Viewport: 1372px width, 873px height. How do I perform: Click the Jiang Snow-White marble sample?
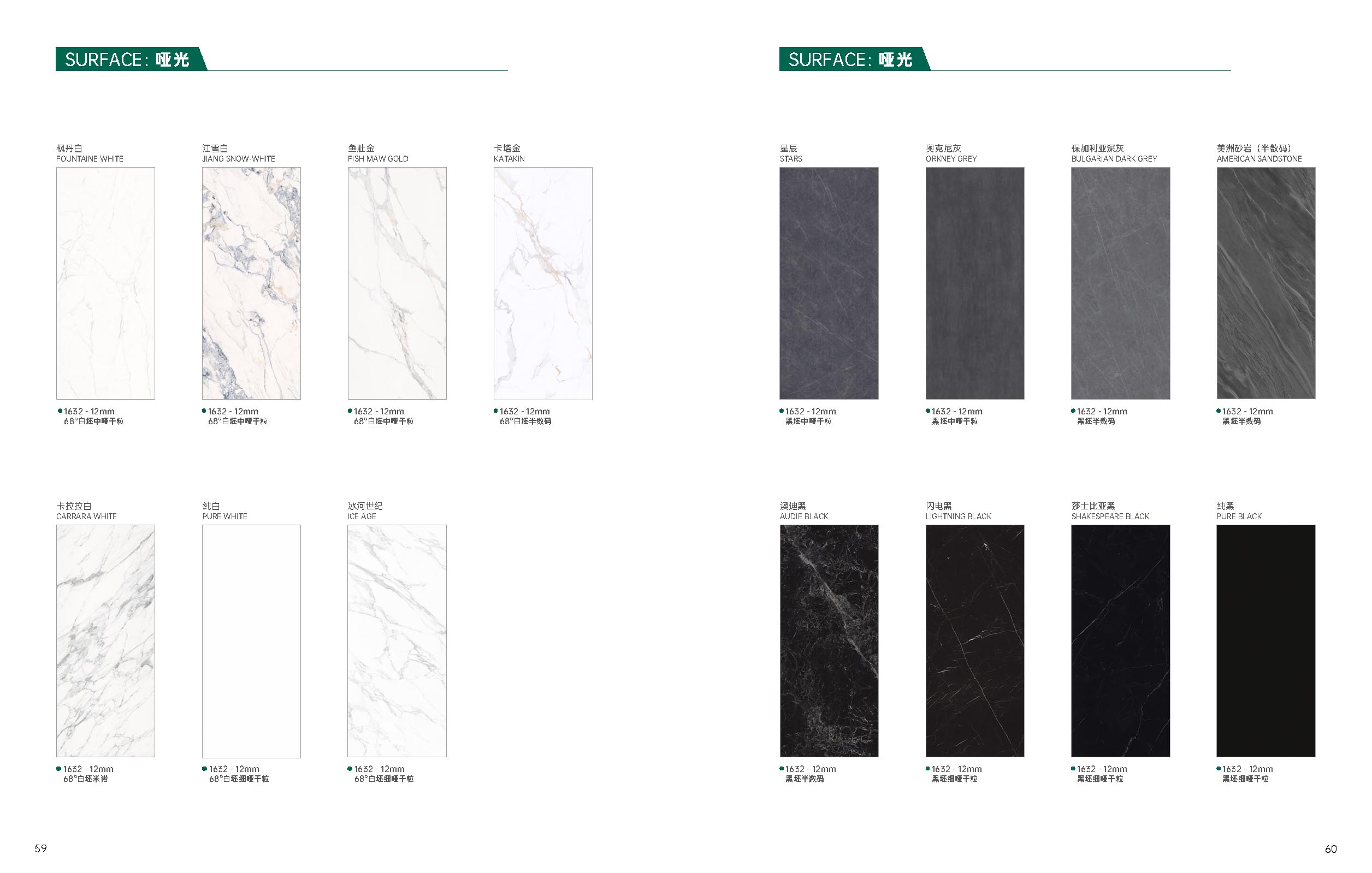[x=251, y=283]
